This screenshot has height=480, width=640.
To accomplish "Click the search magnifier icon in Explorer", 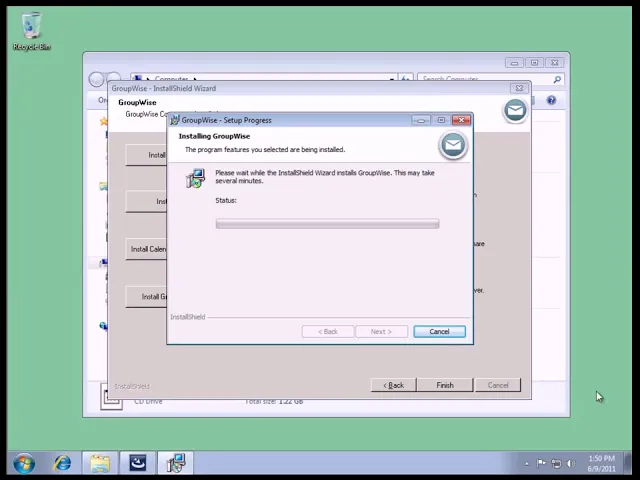I will 557,80.
